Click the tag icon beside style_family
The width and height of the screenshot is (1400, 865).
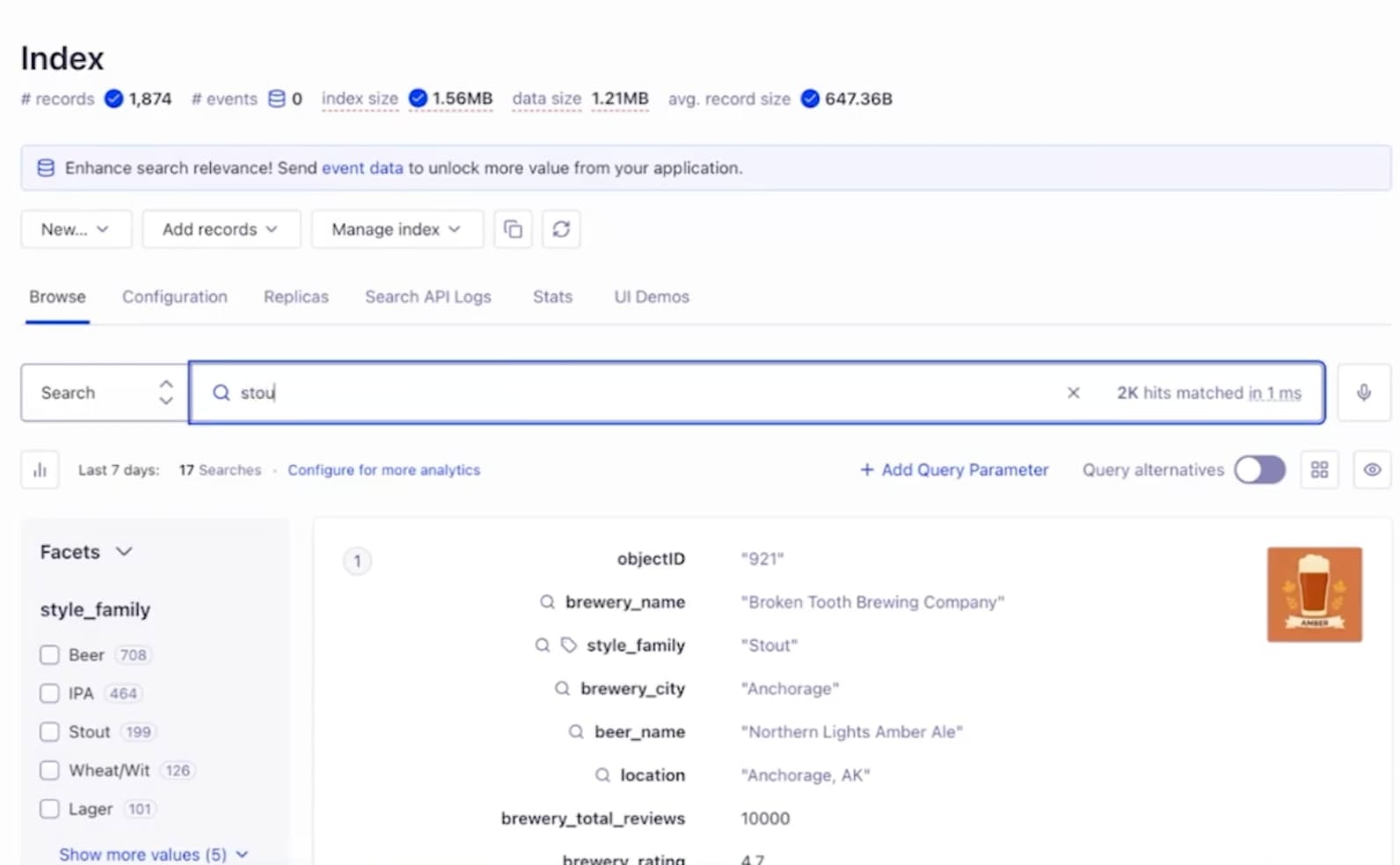tap(569, 645)
